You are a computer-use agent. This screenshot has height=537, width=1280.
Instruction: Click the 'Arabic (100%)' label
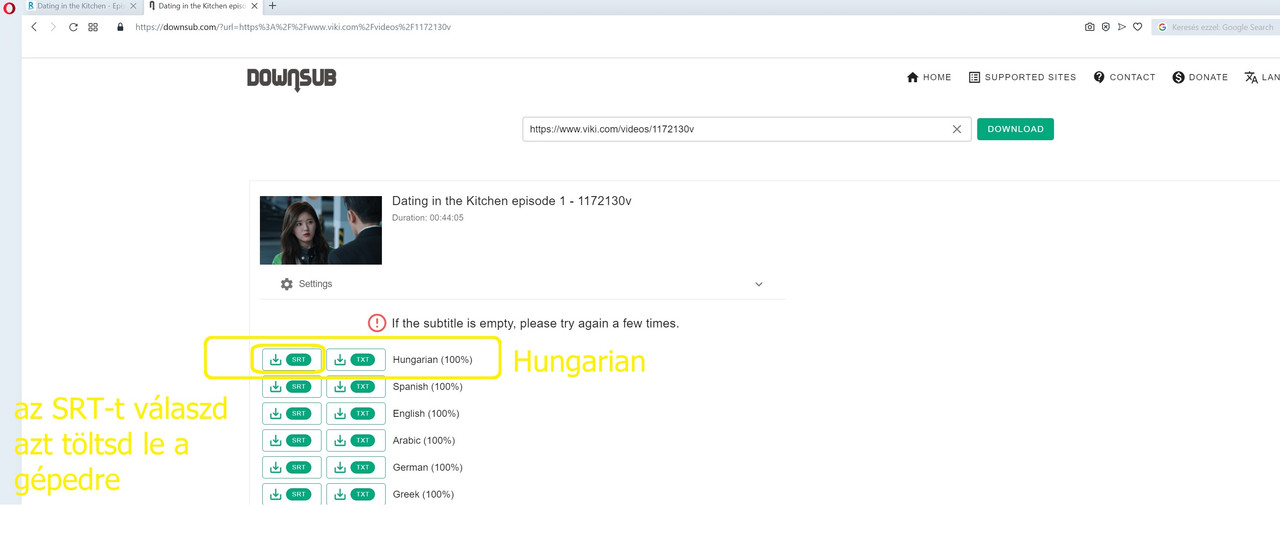(424, 441)
